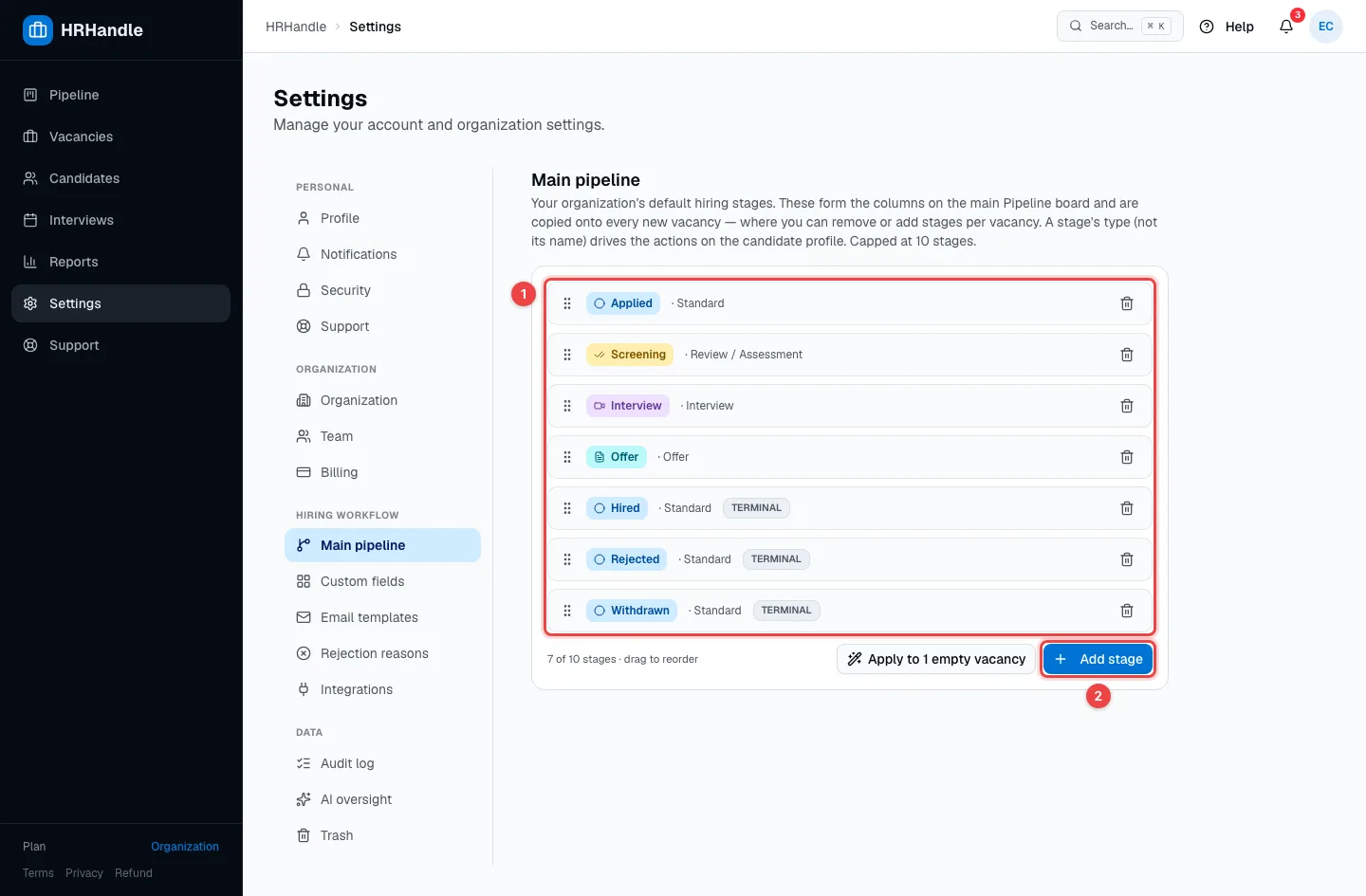Grab the drag handle of the Applied stage
This screenshot has width=1366, height=896.
(x=567, y=303)
